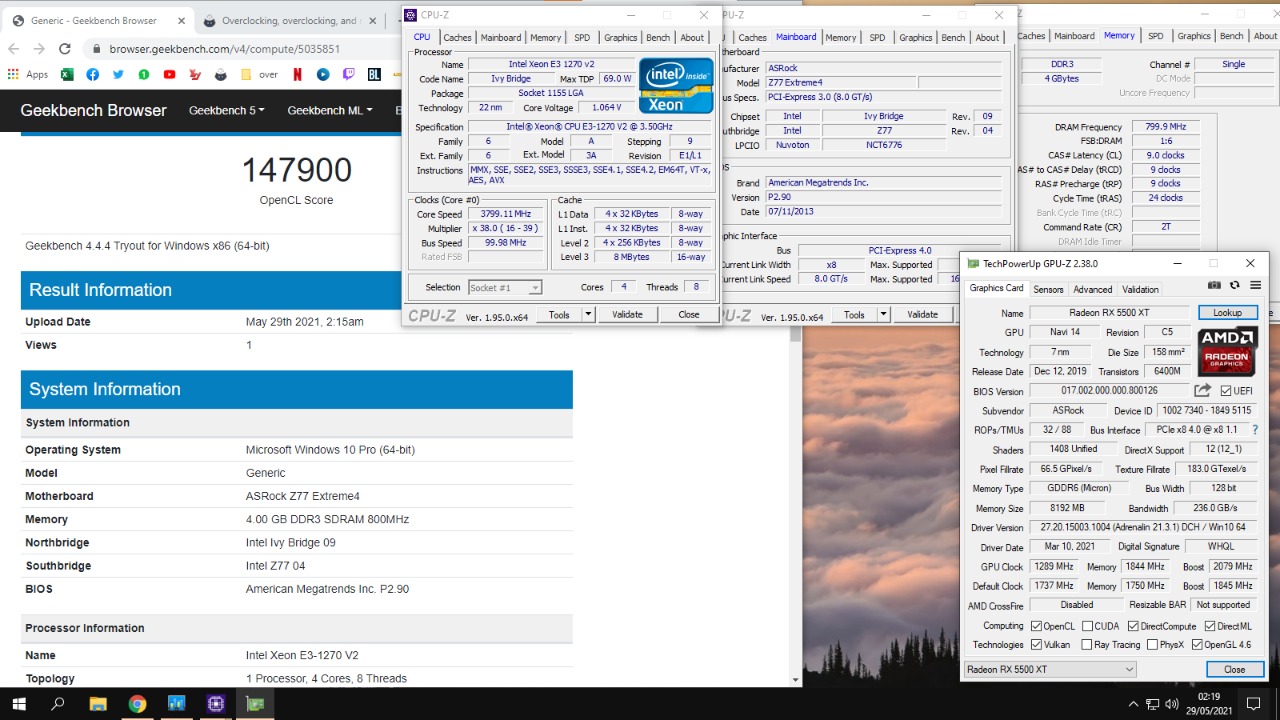
Task: Open the Tools dropdown arrow in Mainboard CPU-Z window
Action: click(x=883, y=314)
